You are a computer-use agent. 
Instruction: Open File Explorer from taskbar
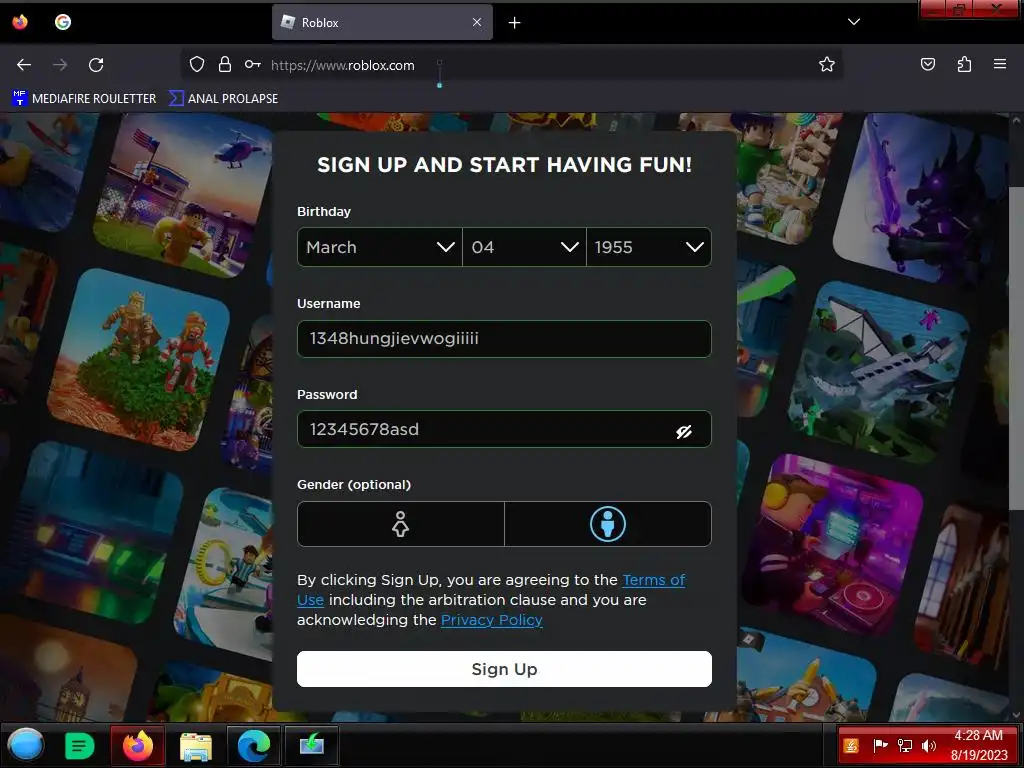point(196,746)
